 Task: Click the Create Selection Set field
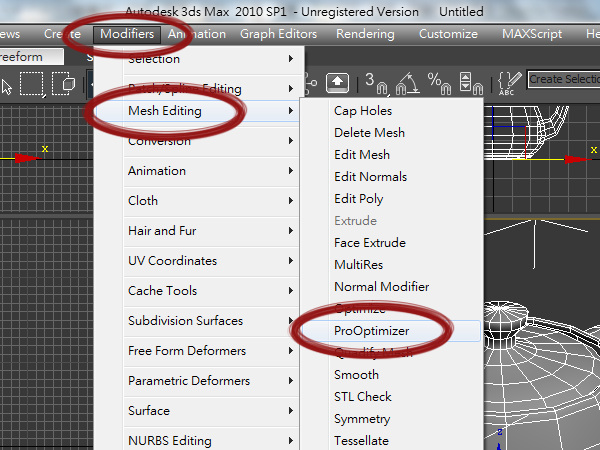(x=564, y=79)
